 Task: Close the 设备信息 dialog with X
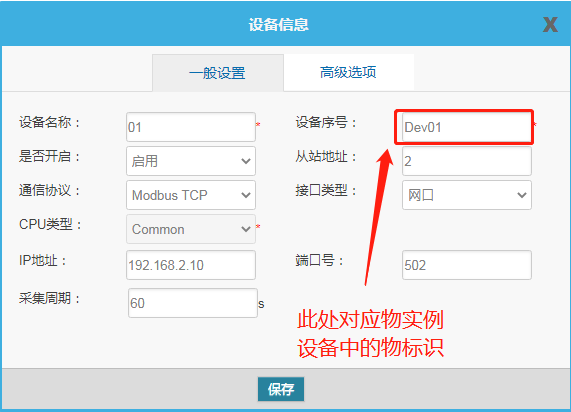click(x=550, y=25)
